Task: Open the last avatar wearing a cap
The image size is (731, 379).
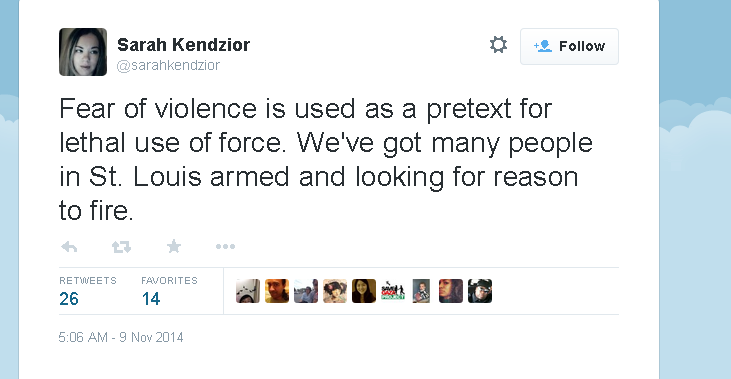Action: point(480,291)
